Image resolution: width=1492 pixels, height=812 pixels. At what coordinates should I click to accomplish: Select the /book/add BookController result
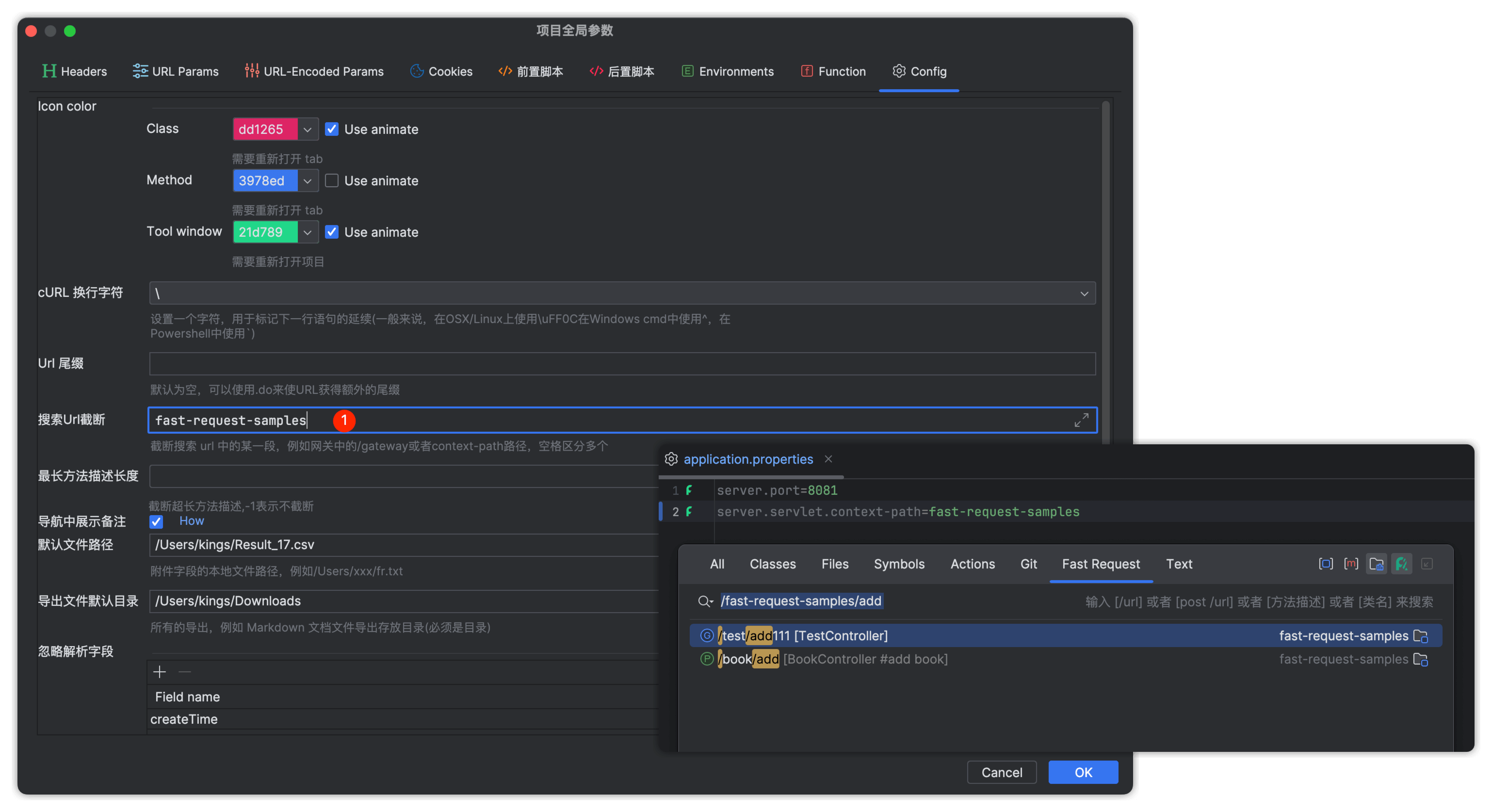point(1065,659)
